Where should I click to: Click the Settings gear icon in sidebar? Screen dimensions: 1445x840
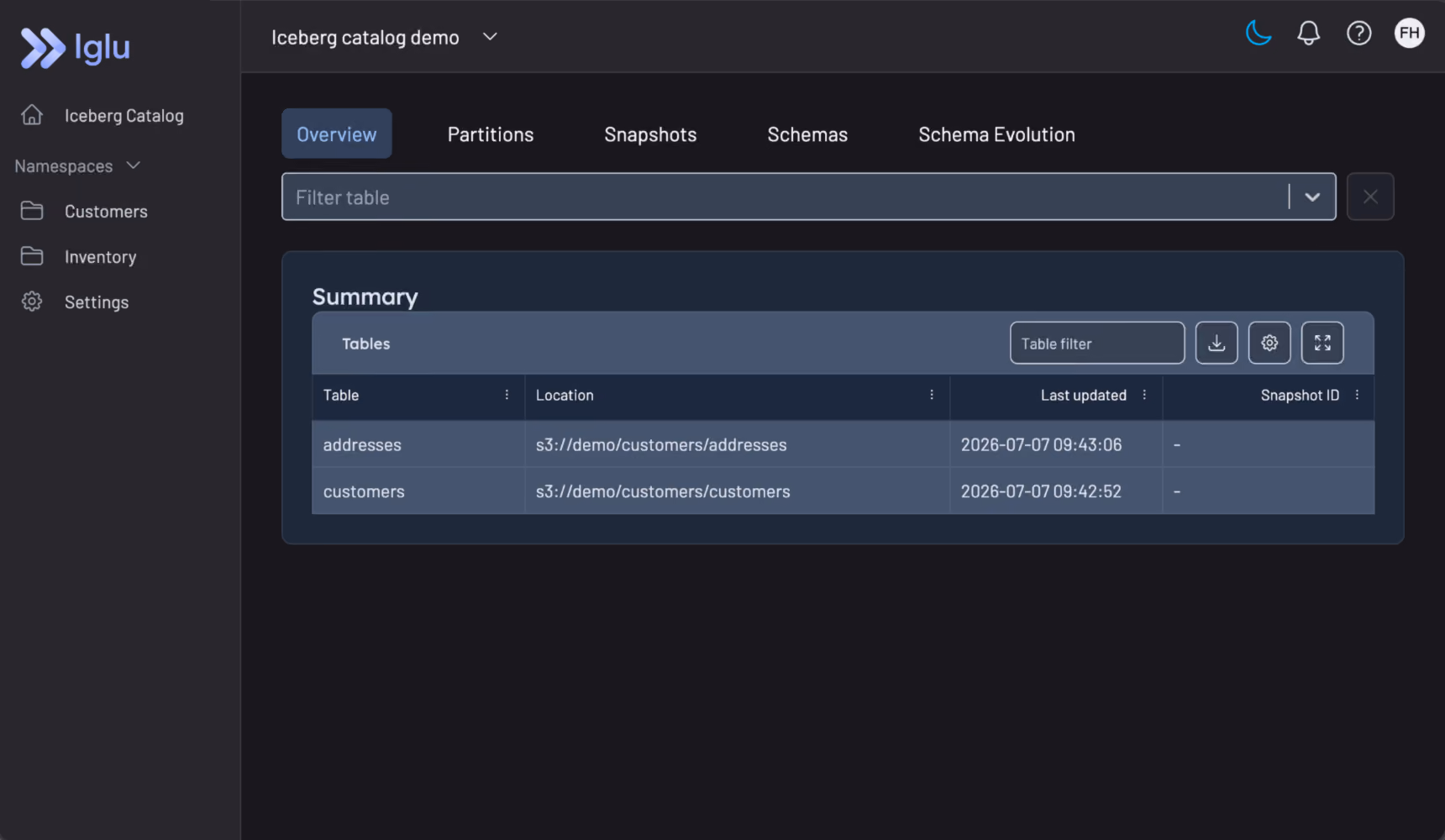click(32, 302)
